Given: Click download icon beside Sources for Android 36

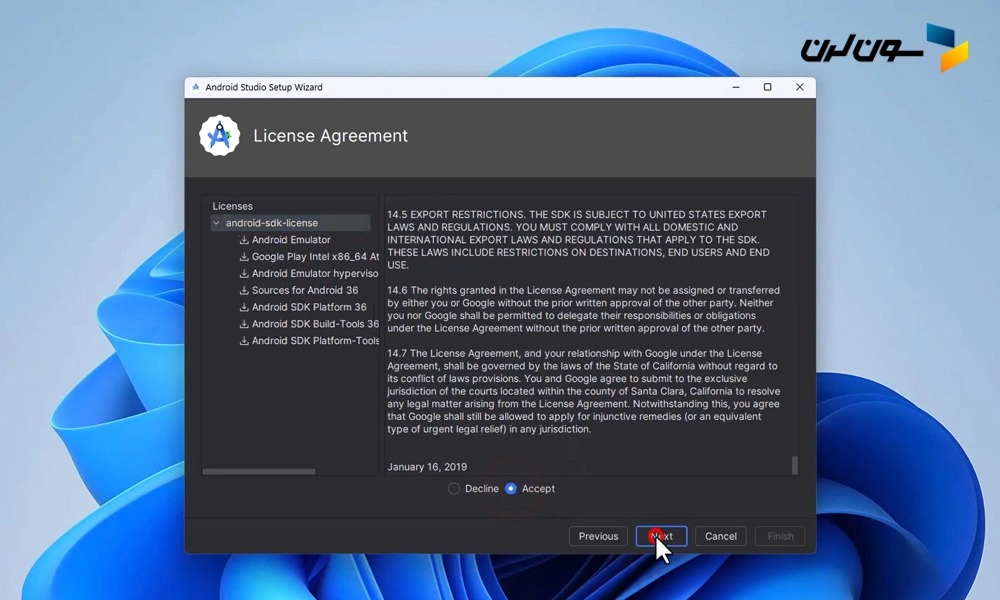Looking at the screenshot, I should [x=244, y=291].
